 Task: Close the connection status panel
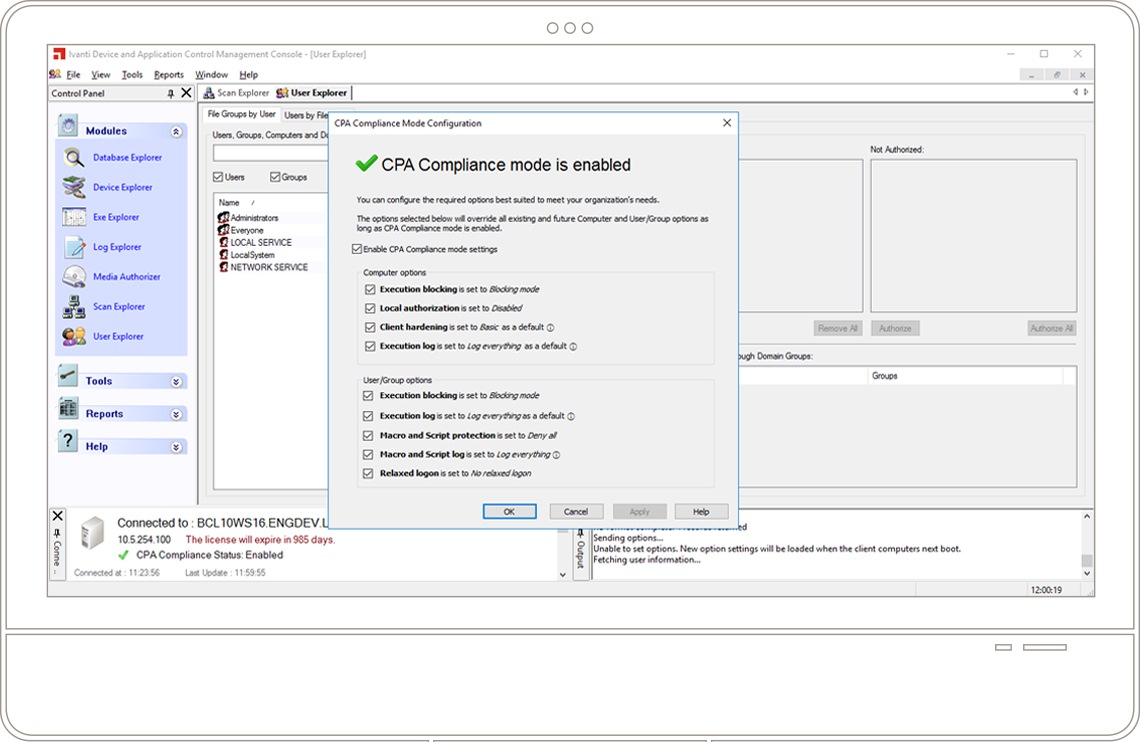pyautogui.click(x=57, y=516)
